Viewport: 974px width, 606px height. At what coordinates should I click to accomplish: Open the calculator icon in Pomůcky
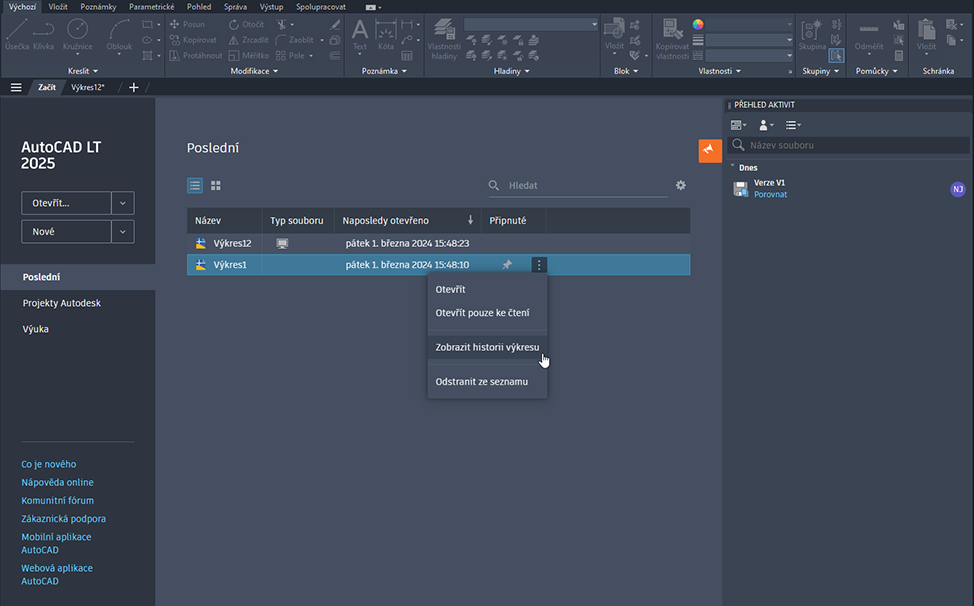click(899, 55)
